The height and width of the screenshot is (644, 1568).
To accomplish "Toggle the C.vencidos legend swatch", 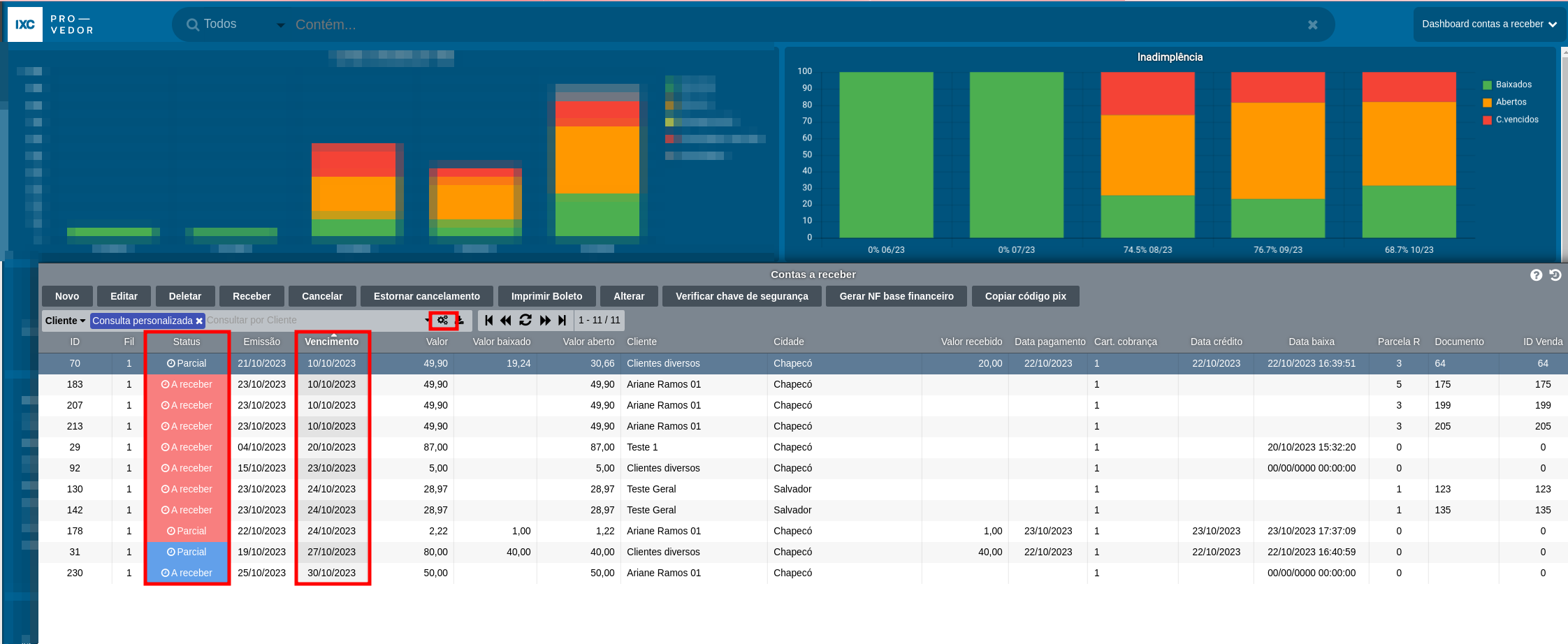I will (1488, 120).
